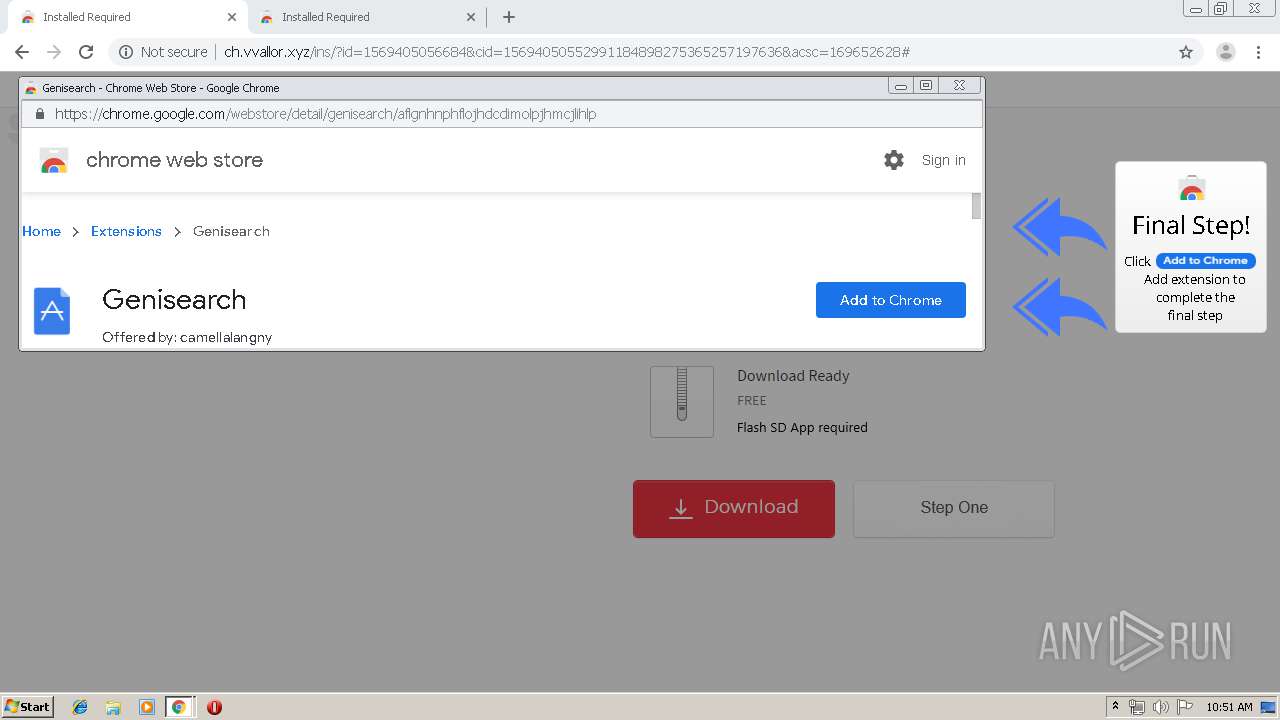Click the zip file download thumbnail
The image size is (1280, 720).
(x=682, y=401)
